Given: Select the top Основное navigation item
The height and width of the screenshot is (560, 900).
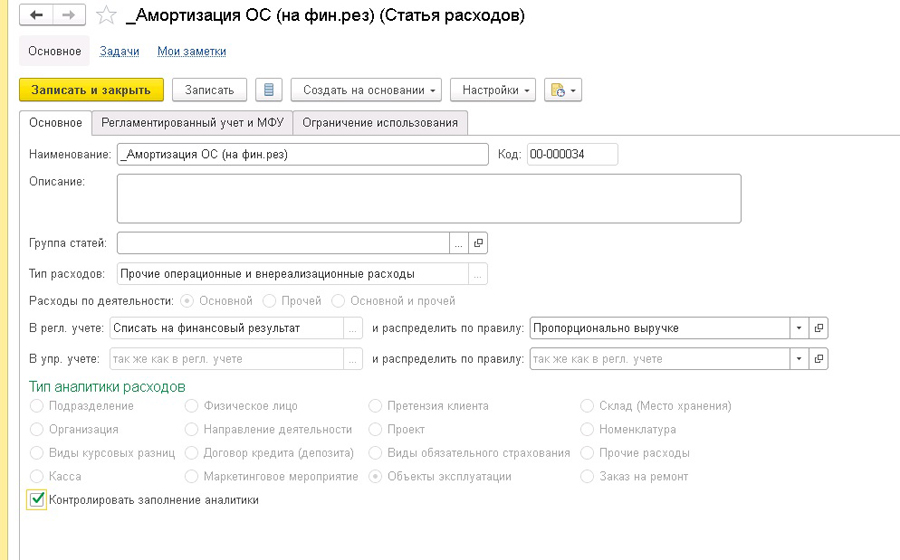Looking at the screenshot, I should coord(55,51).
